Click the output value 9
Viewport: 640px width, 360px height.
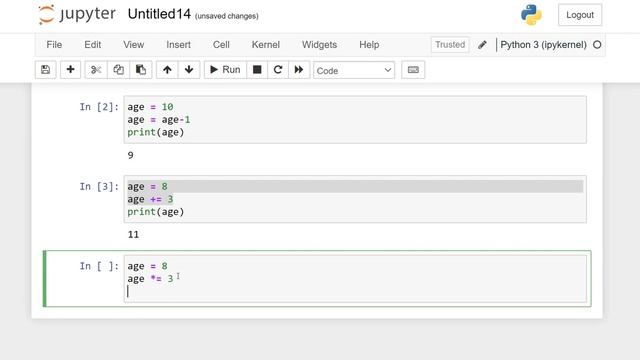click(131, 155)
